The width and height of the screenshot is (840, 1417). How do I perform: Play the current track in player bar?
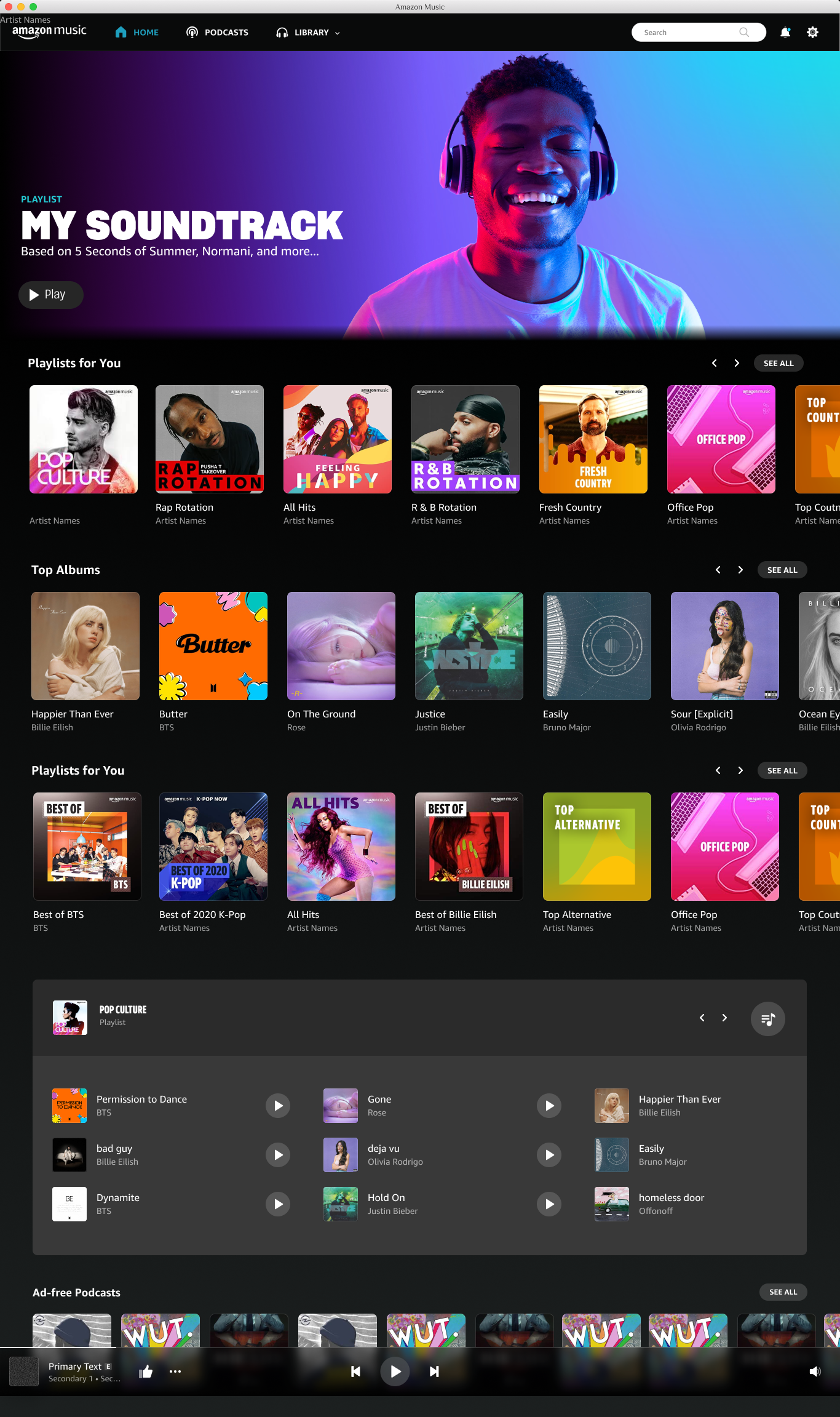(395, 1371)
